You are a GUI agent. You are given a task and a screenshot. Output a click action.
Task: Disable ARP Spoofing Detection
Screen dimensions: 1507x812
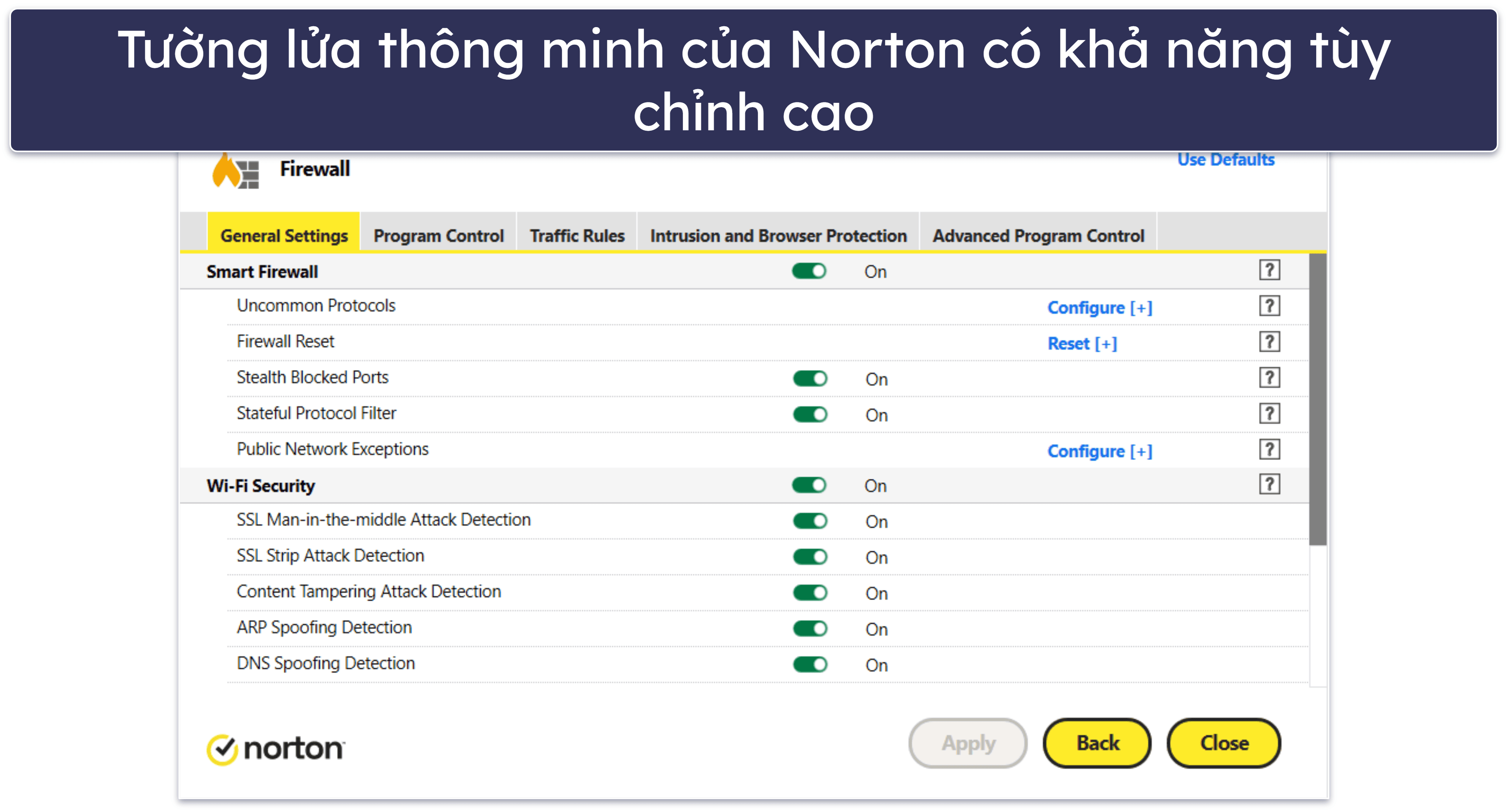tap(810, 629)
